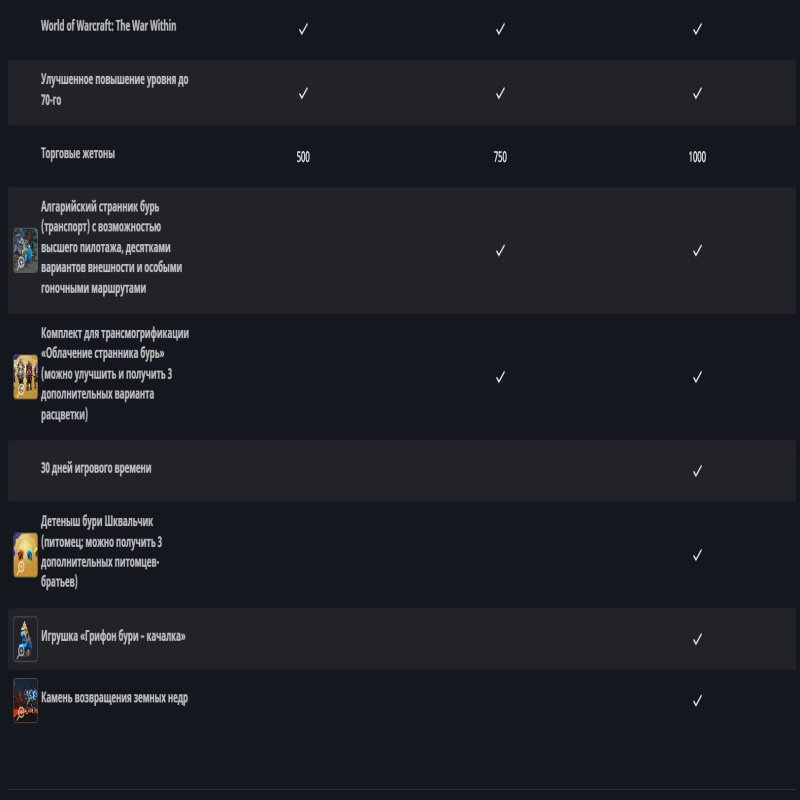The image size is (800, 800).
Task: Click the checkmark in the Шквальчик pet row
Action: tap(697, 555)
